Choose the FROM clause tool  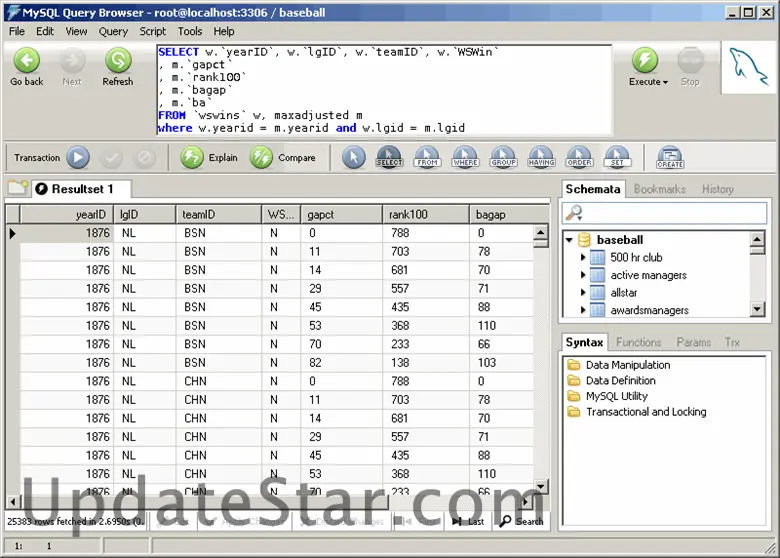click(427, 157)
